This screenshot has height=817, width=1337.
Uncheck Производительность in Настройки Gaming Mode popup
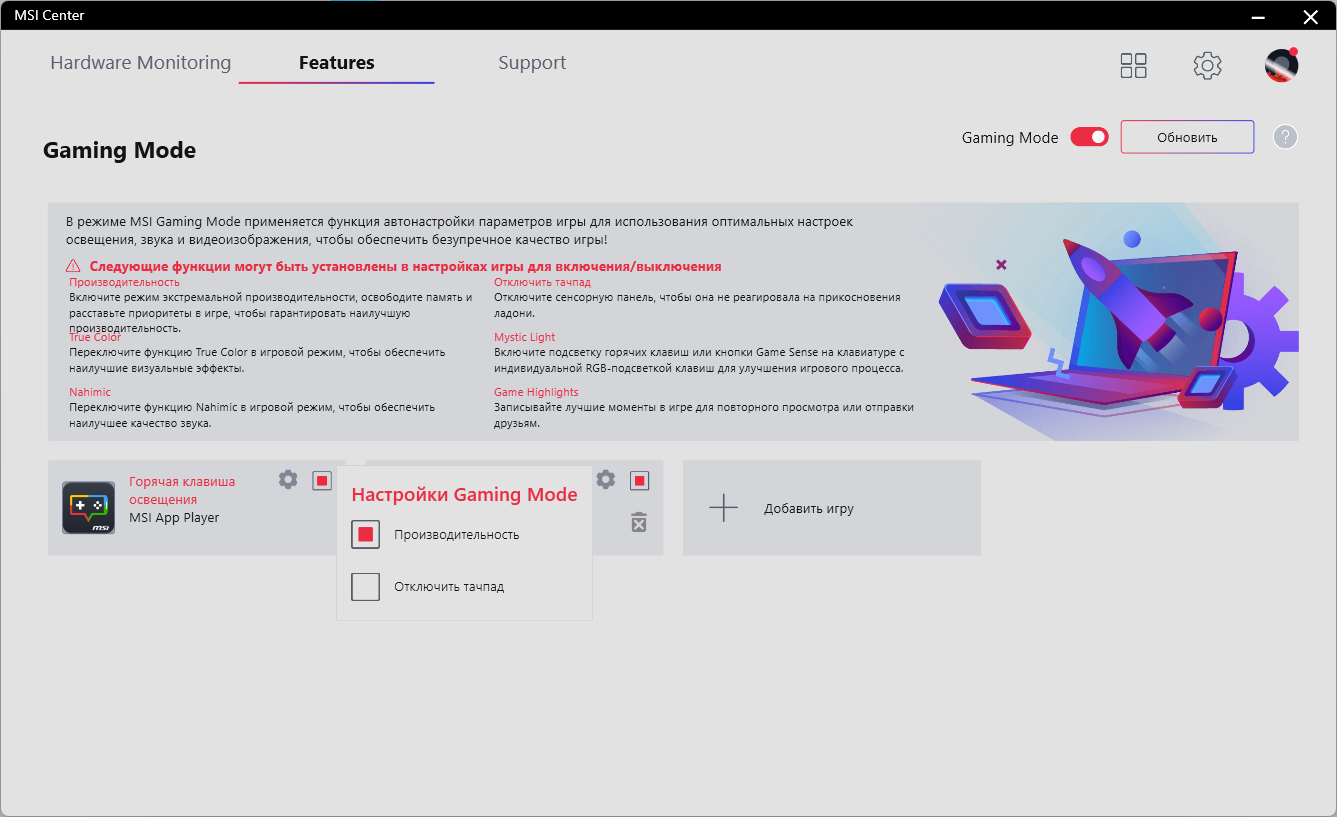coord(366,535)
